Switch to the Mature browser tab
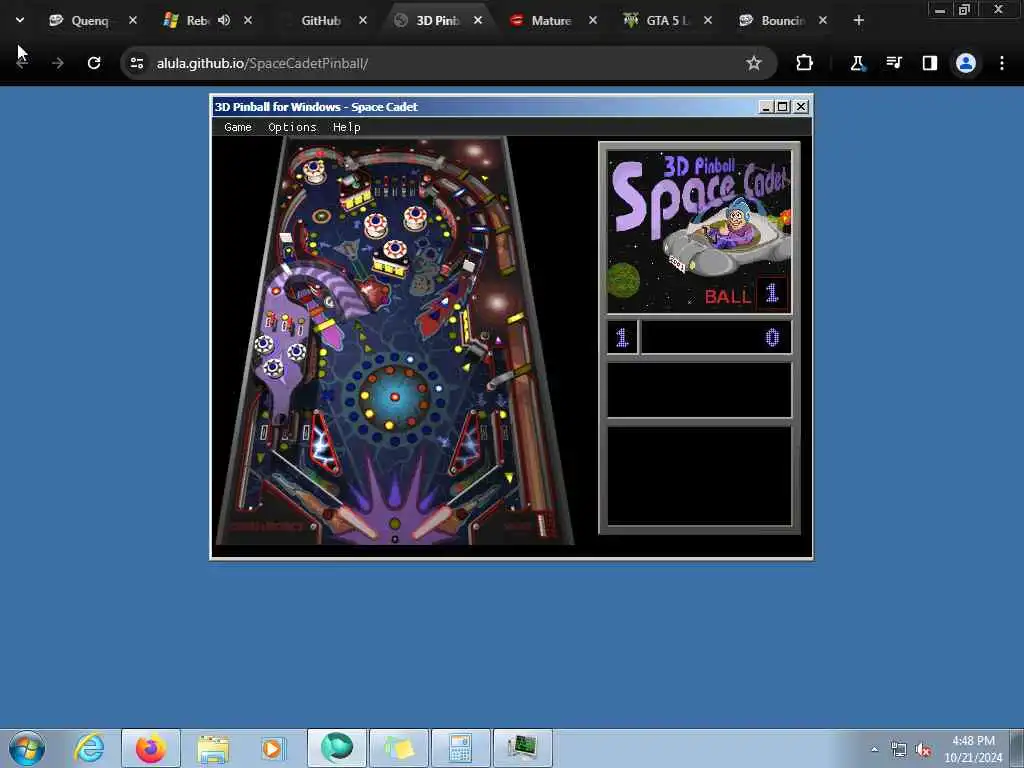The height and width of the screenshot is (768, 1024). tap(551, 21)
